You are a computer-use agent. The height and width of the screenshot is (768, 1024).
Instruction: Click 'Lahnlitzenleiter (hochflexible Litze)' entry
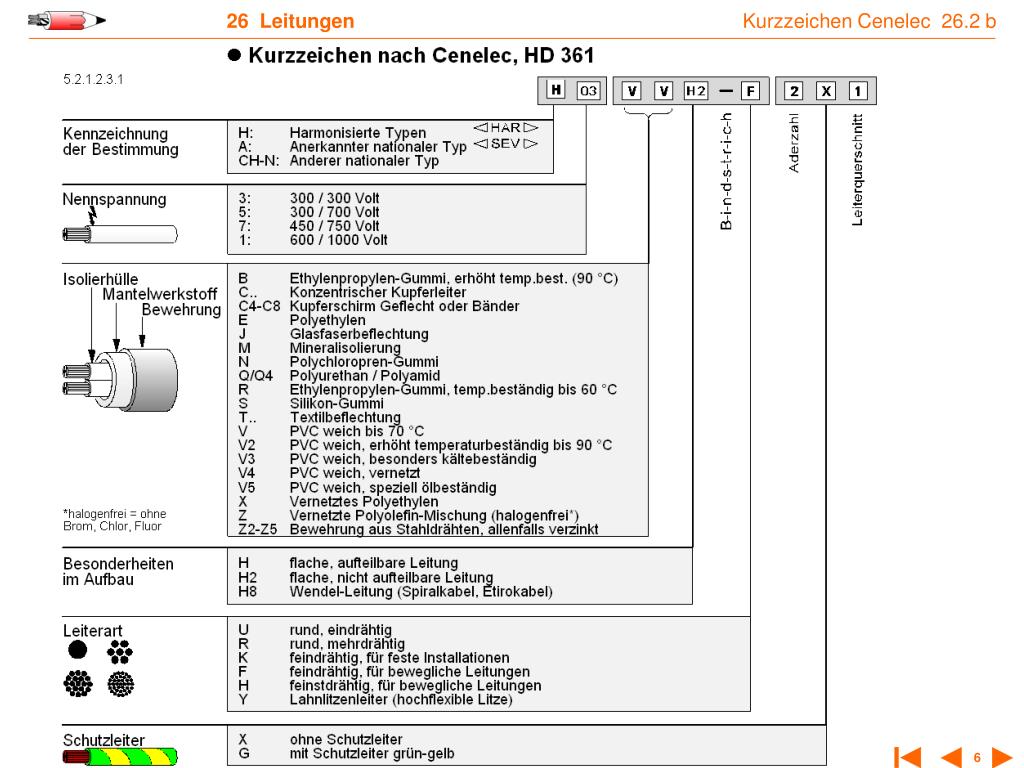(x=401, y=699)
